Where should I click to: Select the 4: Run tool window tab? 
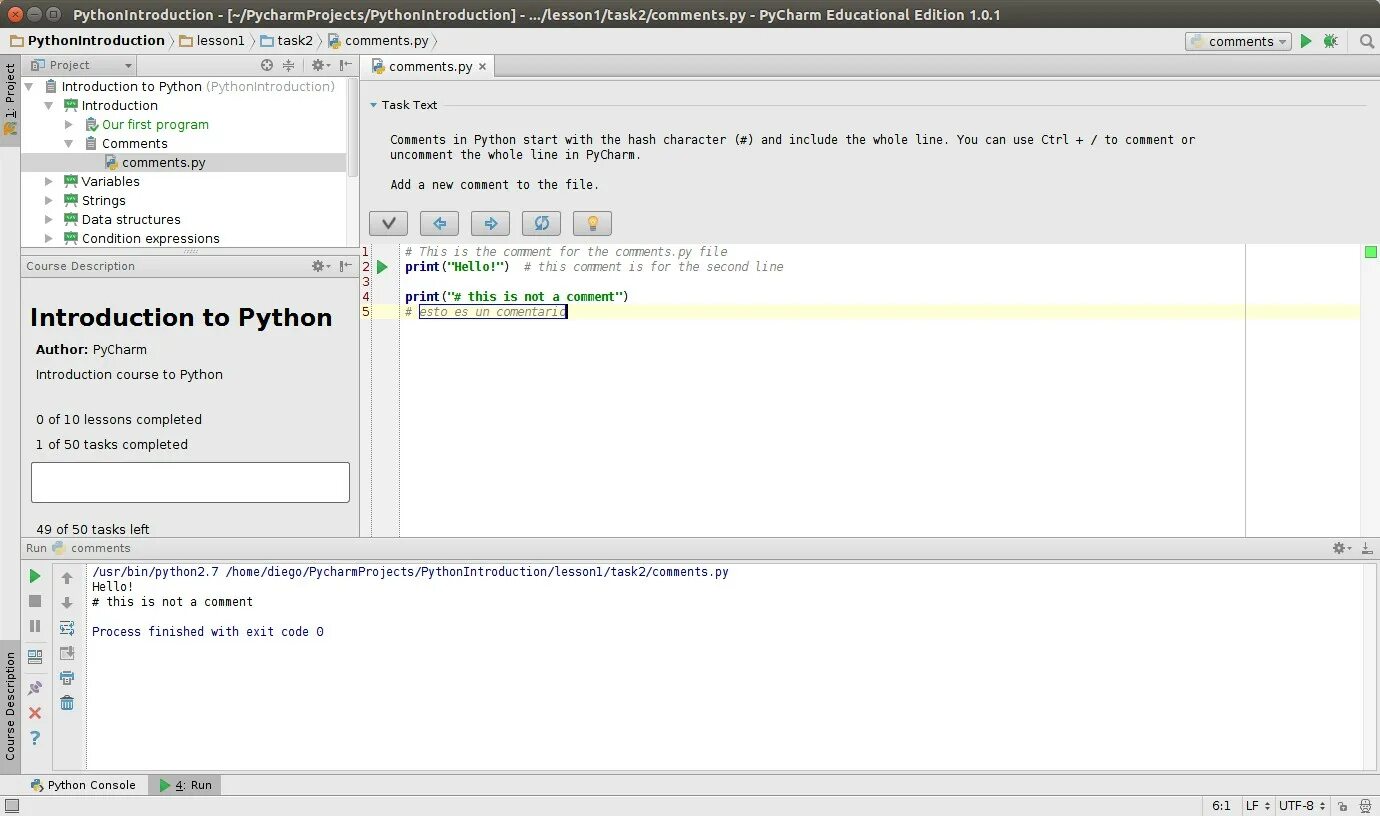point(185,785)
